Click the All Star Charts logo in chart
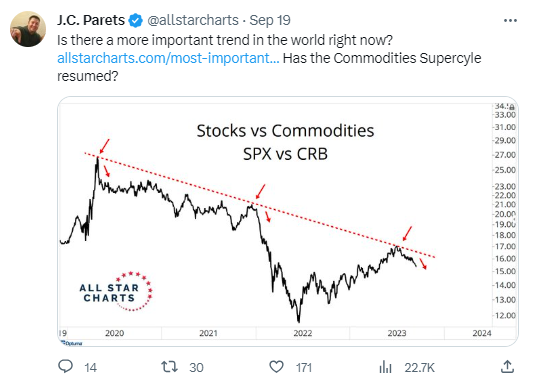The image size is (534, 387). tap(116, 291)
